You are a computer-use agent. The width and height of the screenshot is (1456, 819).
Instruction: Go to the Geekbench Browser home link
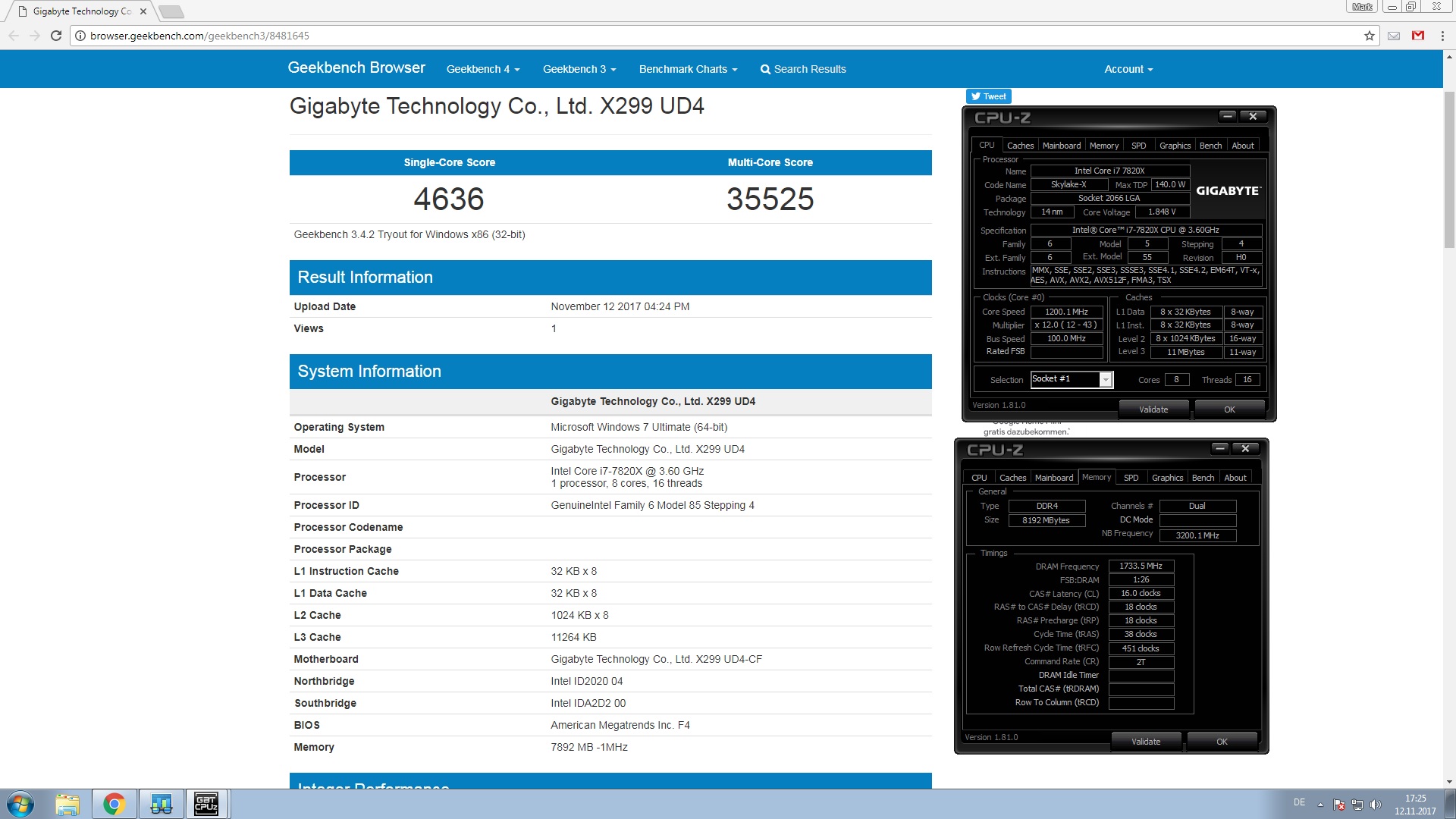[356, 67]
